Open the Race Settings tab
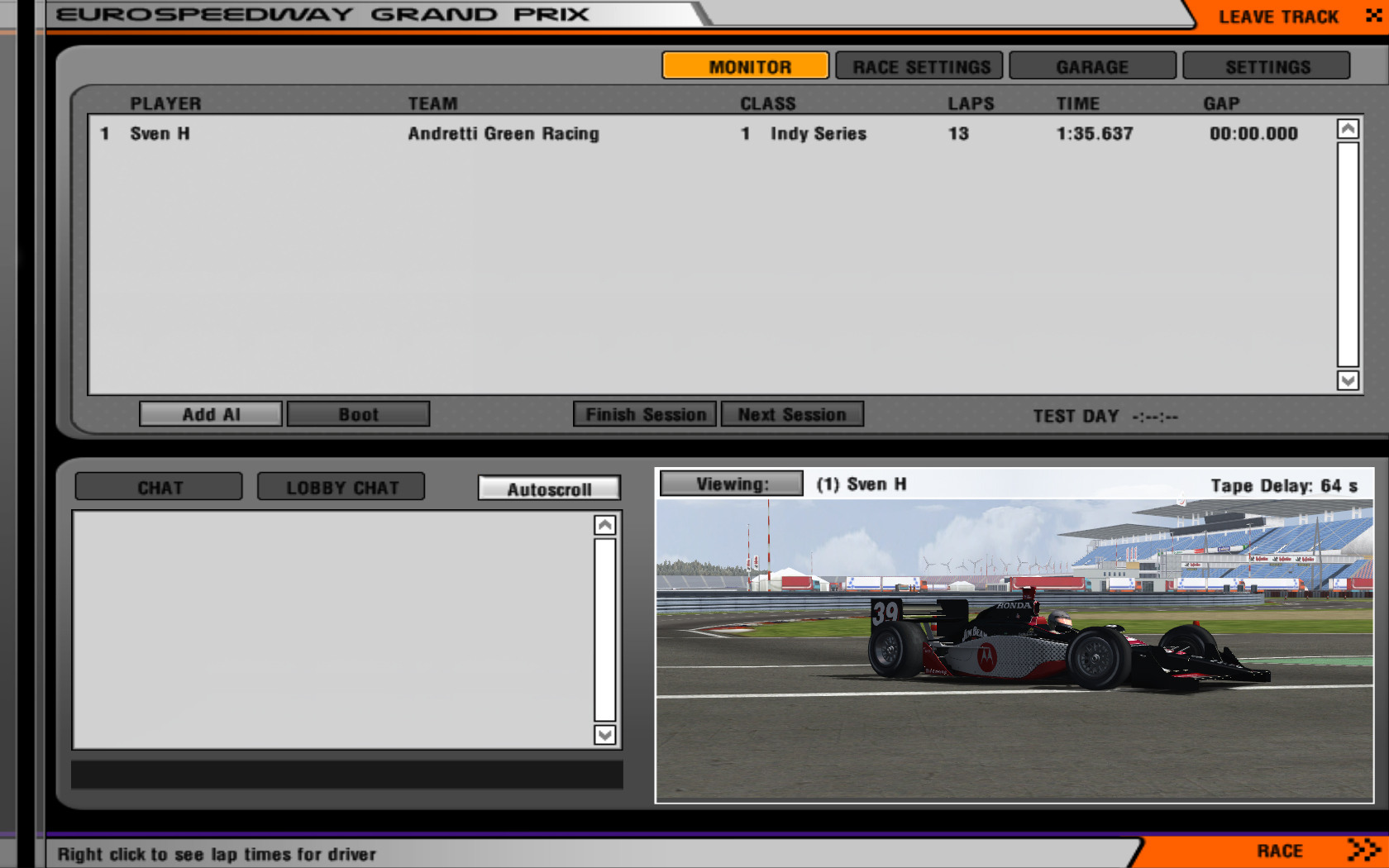1389x868 pixels. click(919, 66)
